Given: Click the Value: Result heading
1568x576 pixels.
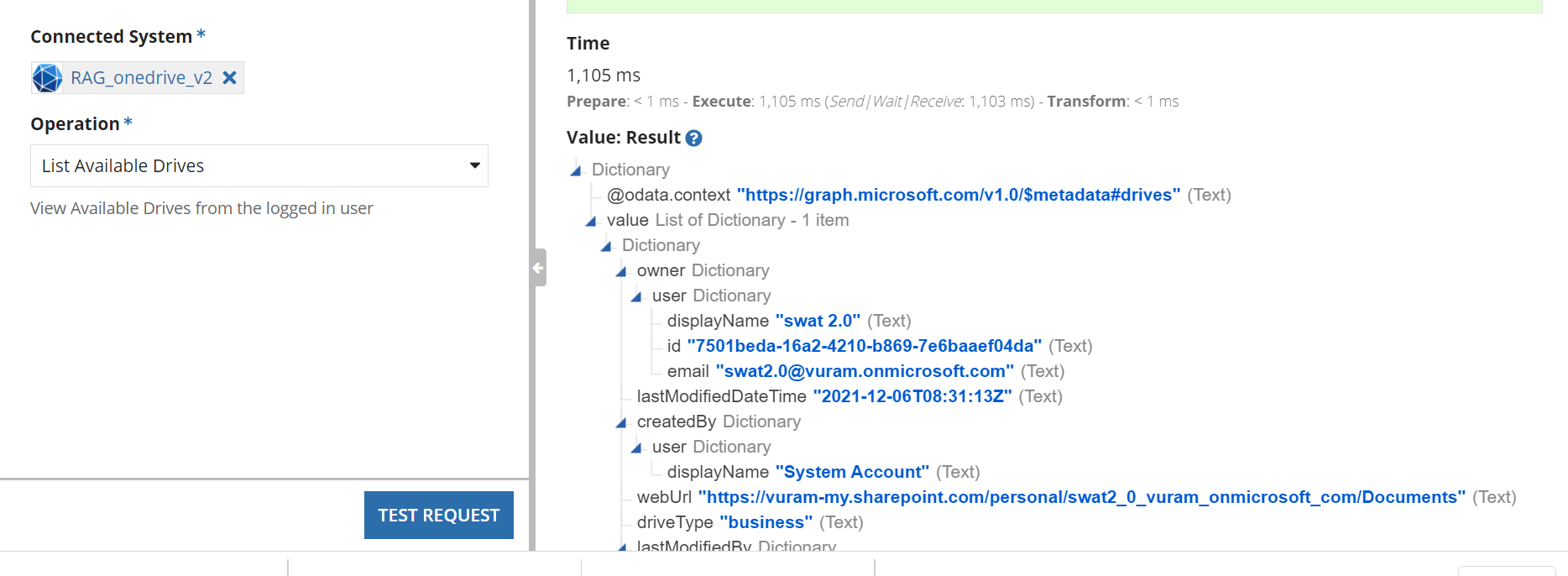Looking at the screenshot, I should click(x=624, y=138).
